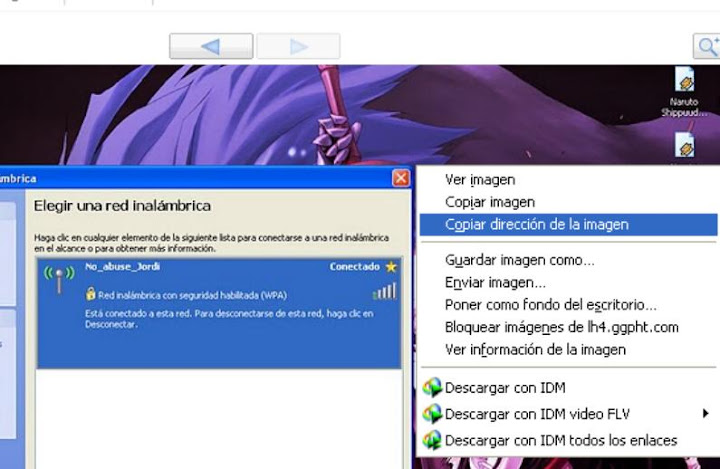Click the 'Está conectado a esta red' description
720x469 pixels.
click(x=229, y=319)
